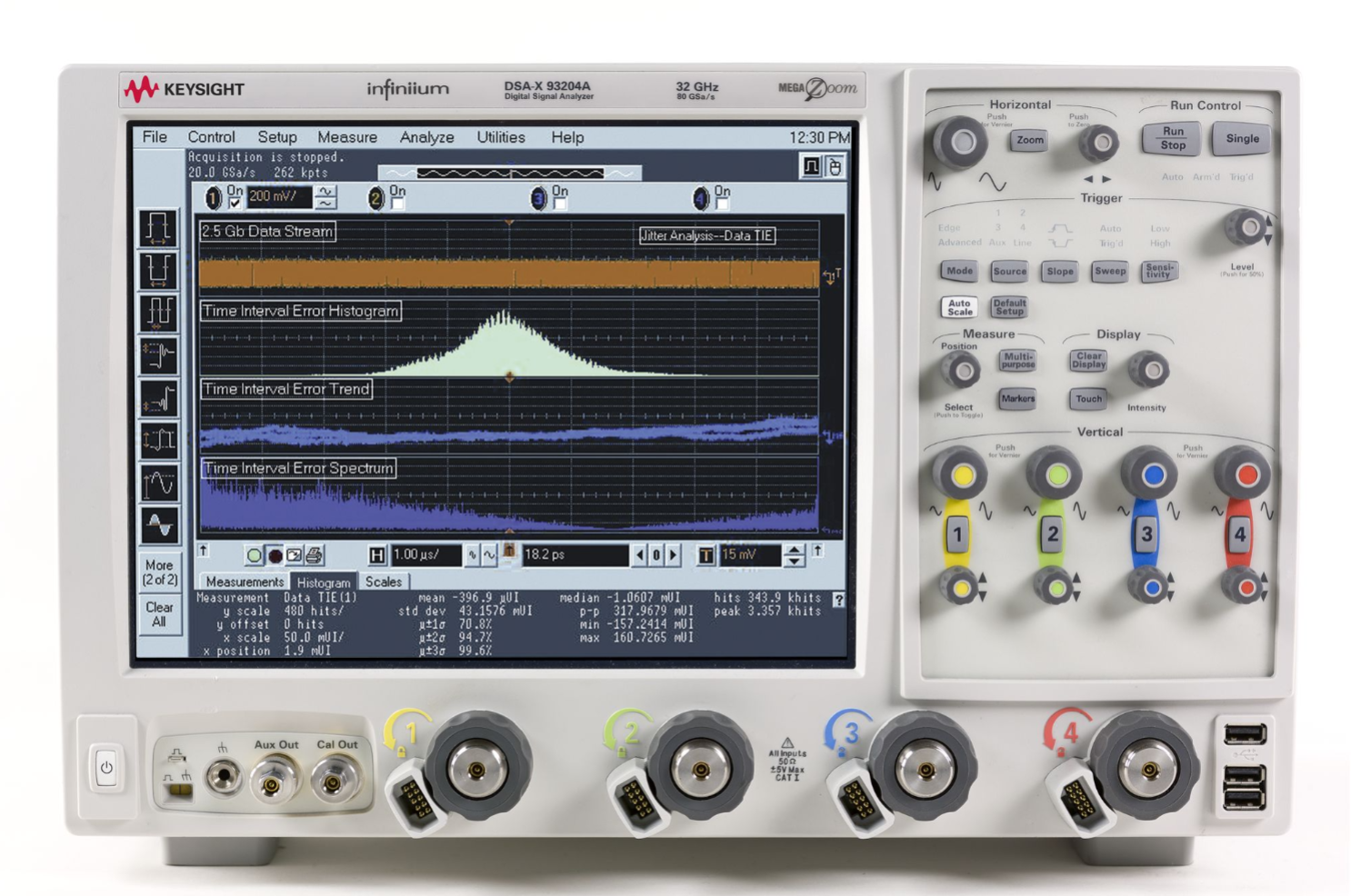Click the green Run acquisition icon

pos(255,555)
